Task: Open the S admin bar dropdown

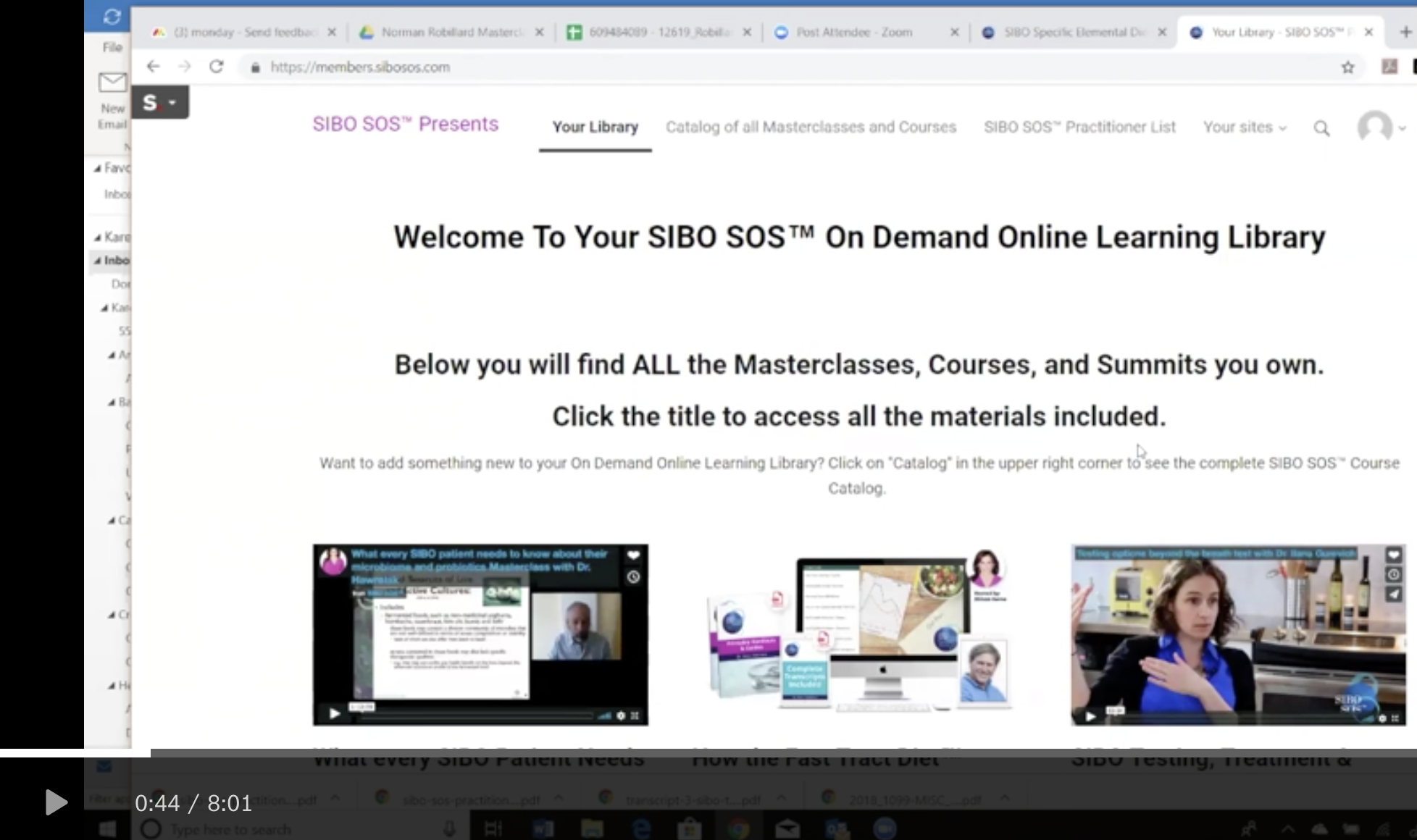Action: pos(160,102)
